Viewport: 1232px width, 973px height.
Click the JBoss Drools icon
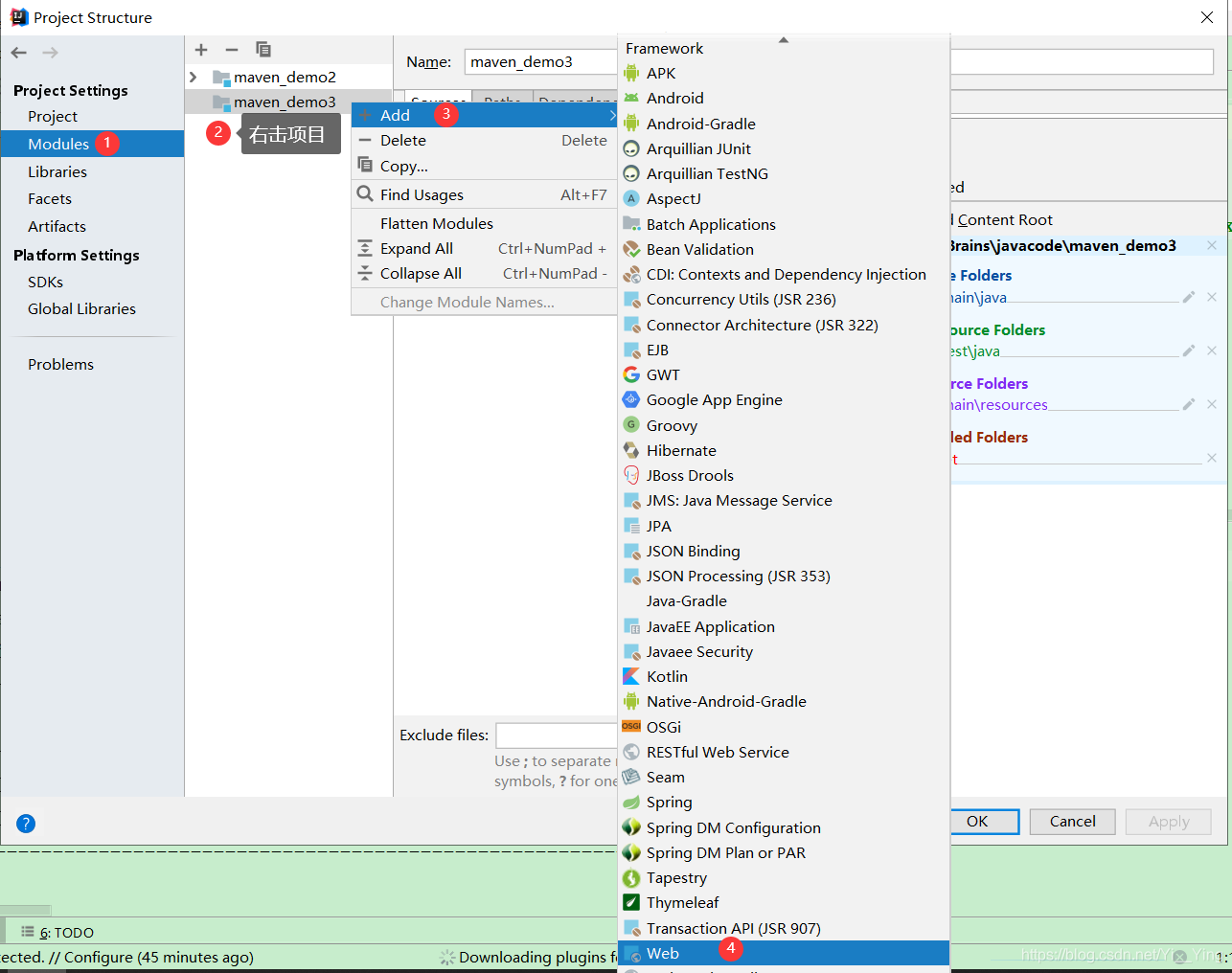pyautogui.click(x=631, y=475)
